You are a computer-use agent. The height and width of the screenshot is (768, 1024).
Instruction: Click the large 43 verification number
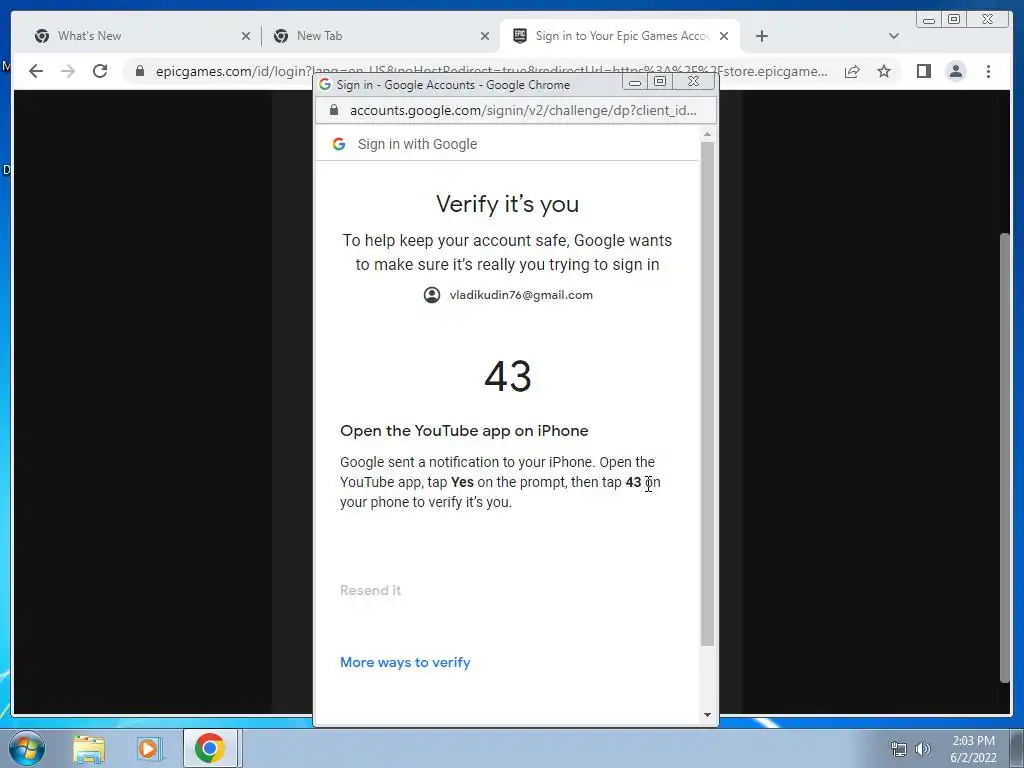(x=508, y=376)
